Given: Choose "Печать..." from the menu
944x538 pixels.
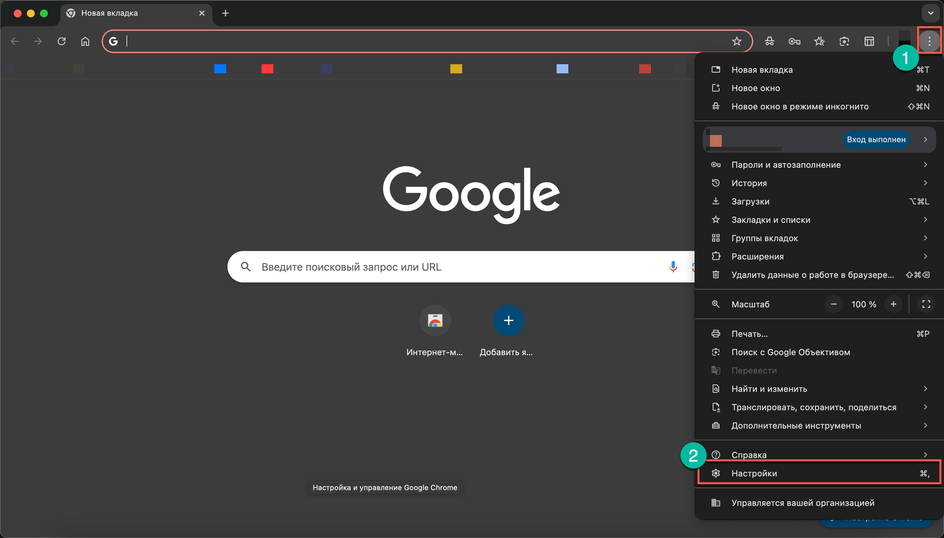Looking at the screenshot, I should coord(819,334).
